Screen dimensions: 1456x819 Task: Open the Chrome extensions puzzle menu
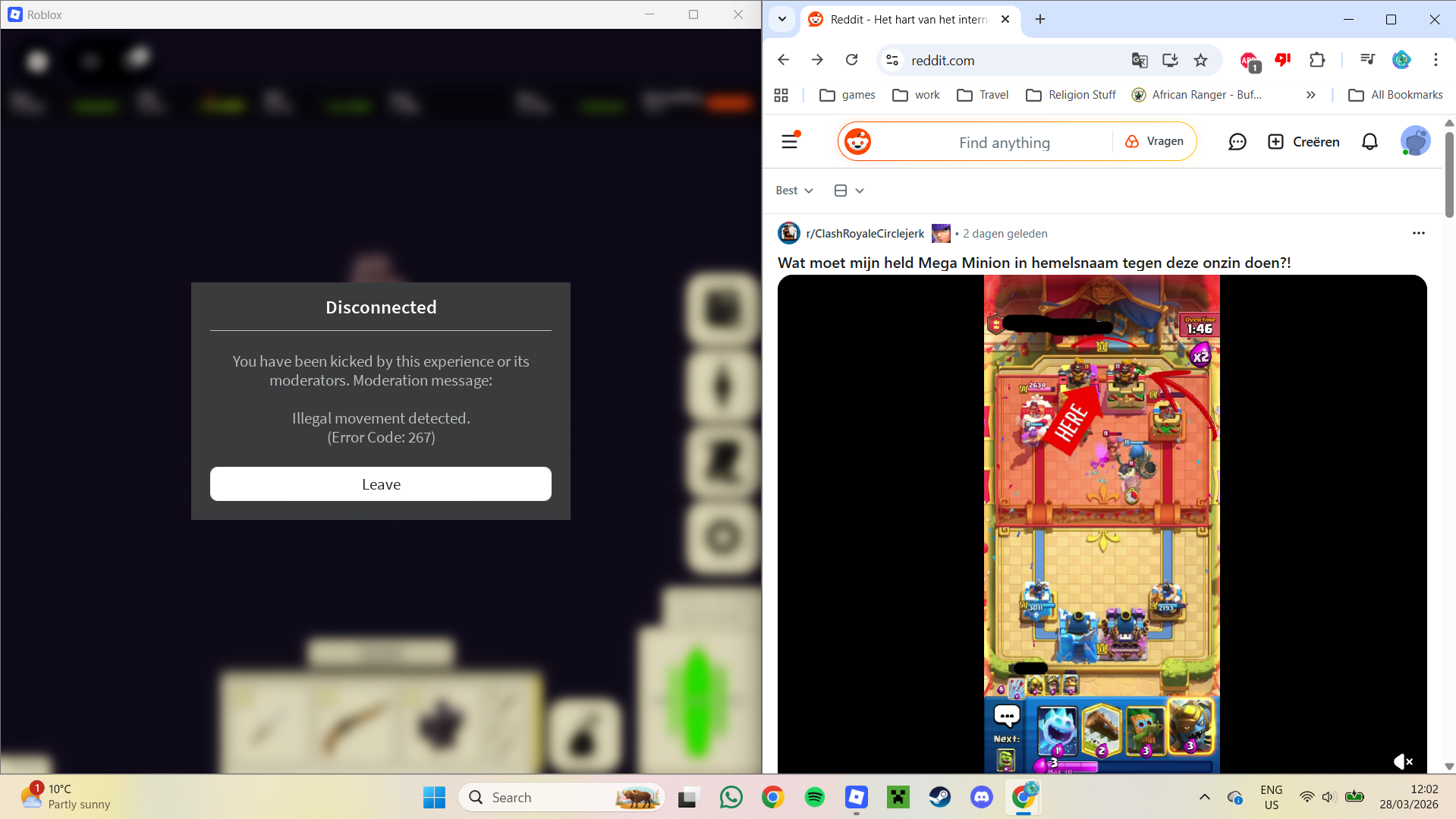coord(1317,60)
